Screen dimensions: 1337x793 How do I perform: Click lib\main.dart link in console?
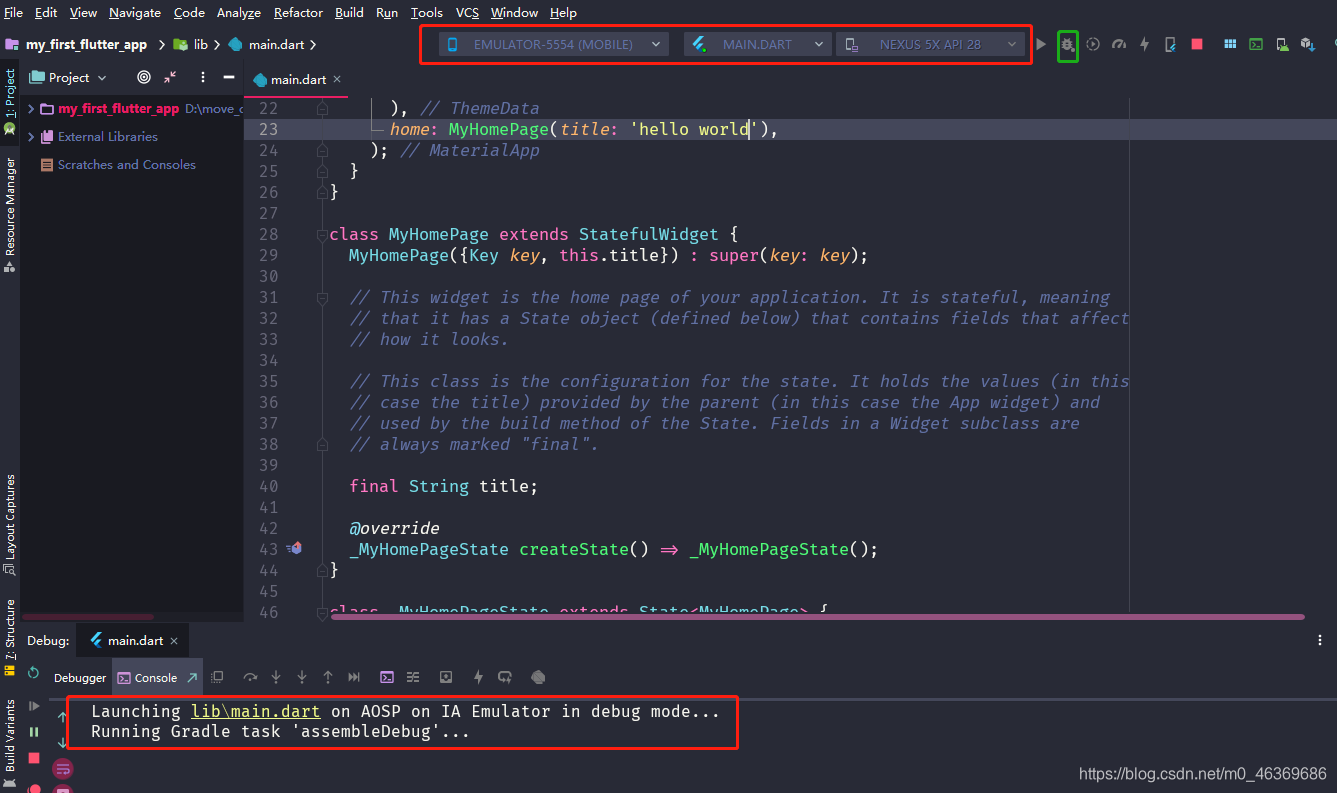(256, 711)
